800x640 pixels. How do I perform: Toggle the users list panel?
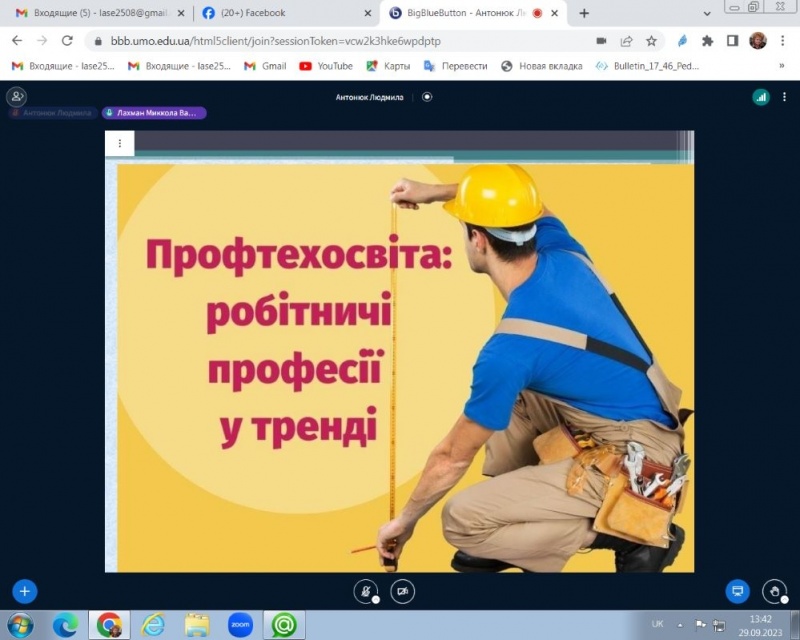tap(16, 97)
